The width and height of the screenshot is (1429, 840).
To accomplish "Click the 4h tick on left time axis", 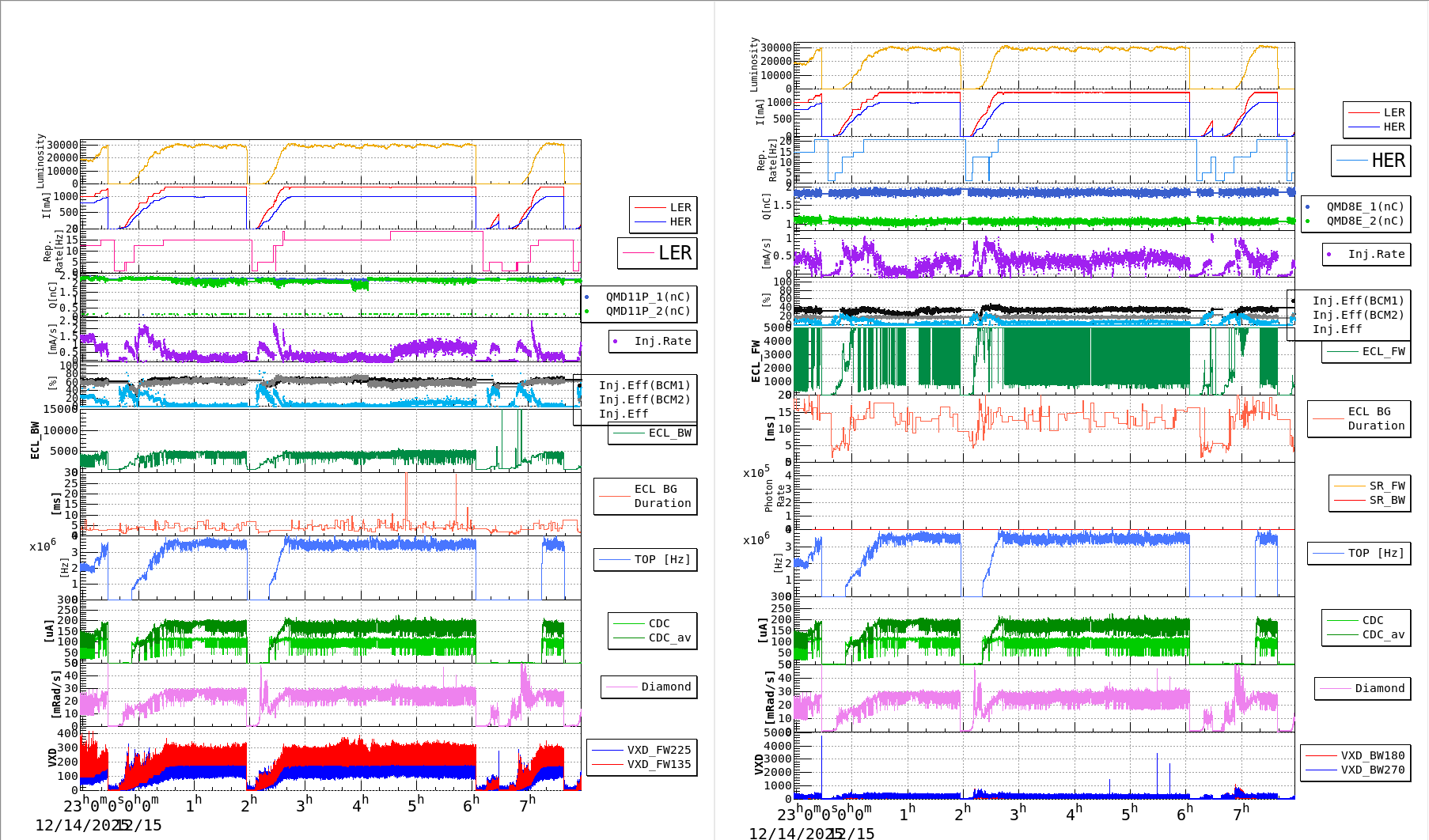I will [x=360, y=804].
